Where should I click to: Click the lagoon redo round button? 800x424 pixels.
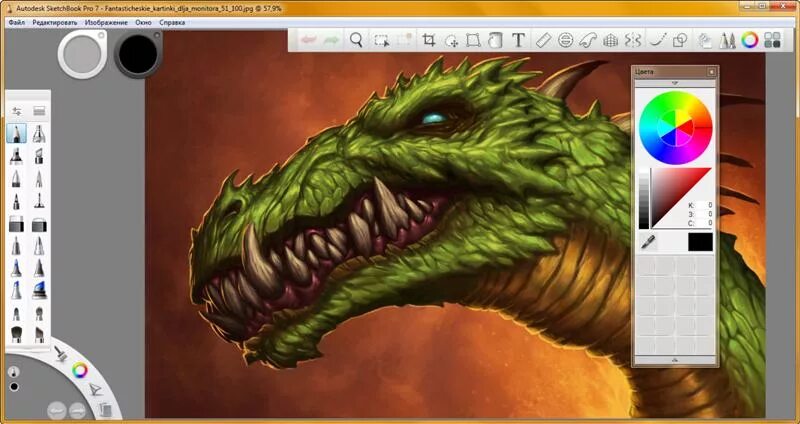pyautogui.click(x=78, y=410)
